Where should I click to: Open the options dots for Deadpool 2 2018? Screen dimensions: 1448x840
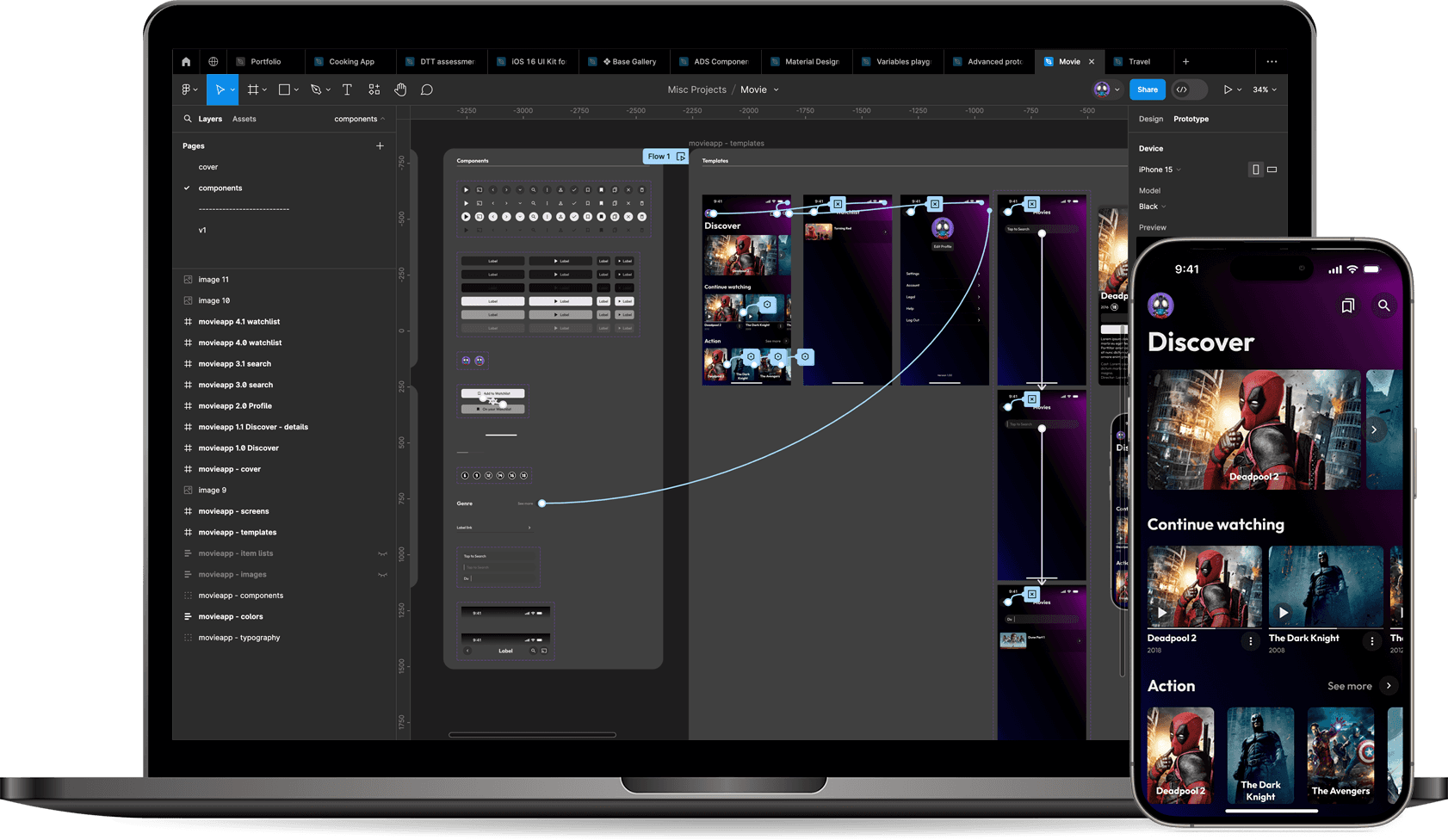(x=1251, y=641)
